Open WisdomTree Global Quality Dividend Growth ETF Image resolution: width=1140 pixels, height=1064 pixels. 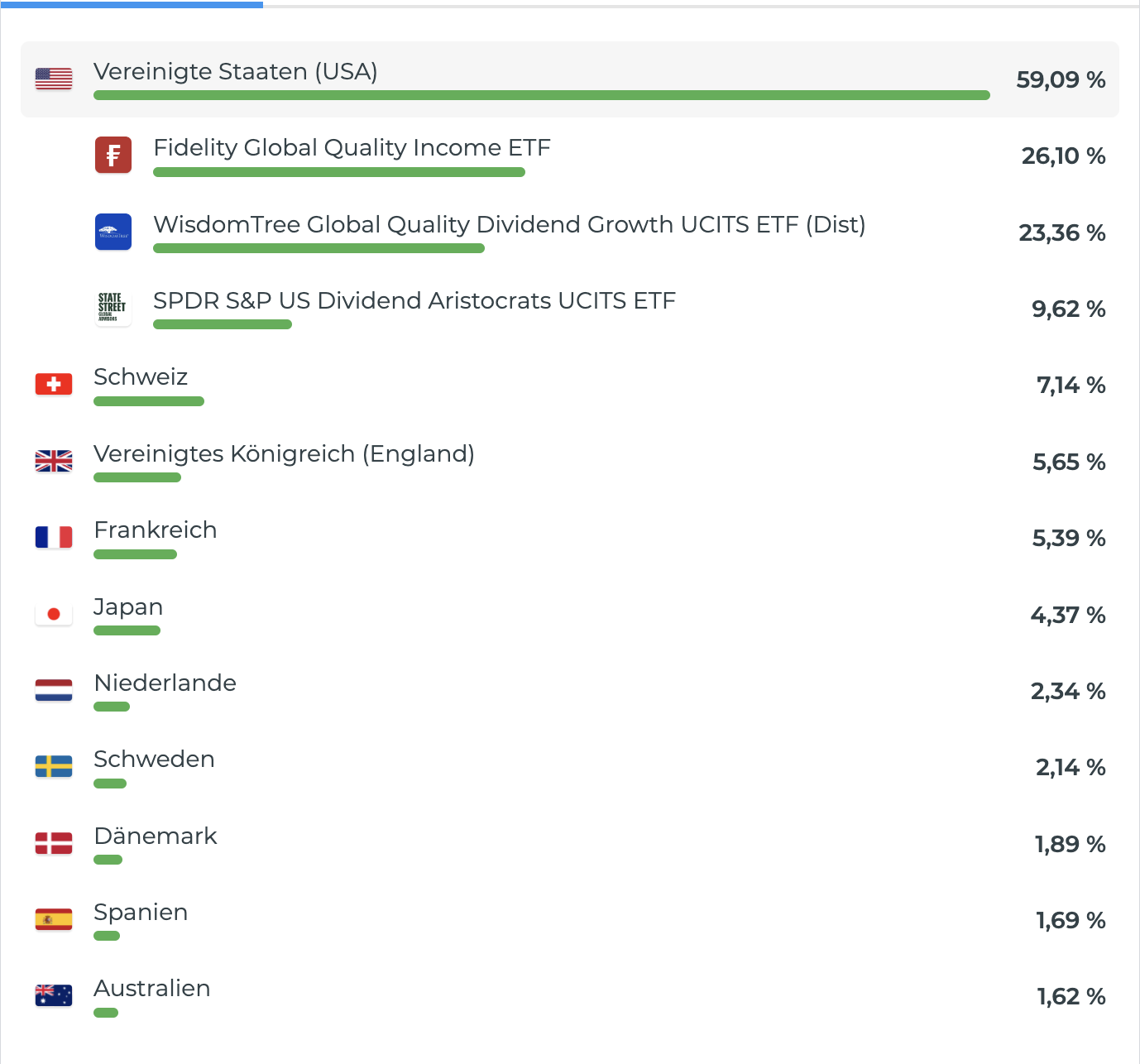coord(509,225)
